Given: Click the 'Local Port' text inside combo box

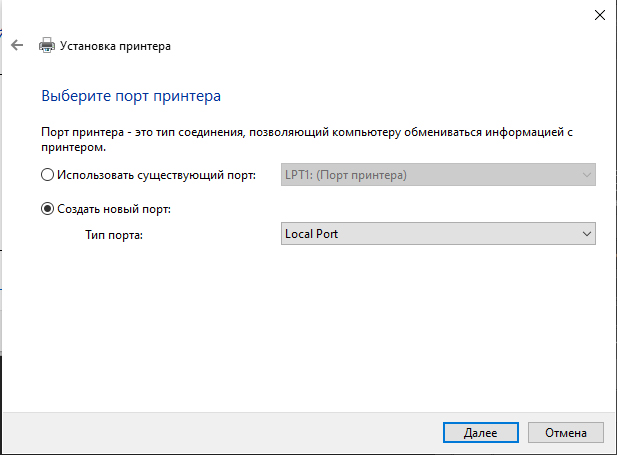Looking at the screenshot, I should [311, 234].
